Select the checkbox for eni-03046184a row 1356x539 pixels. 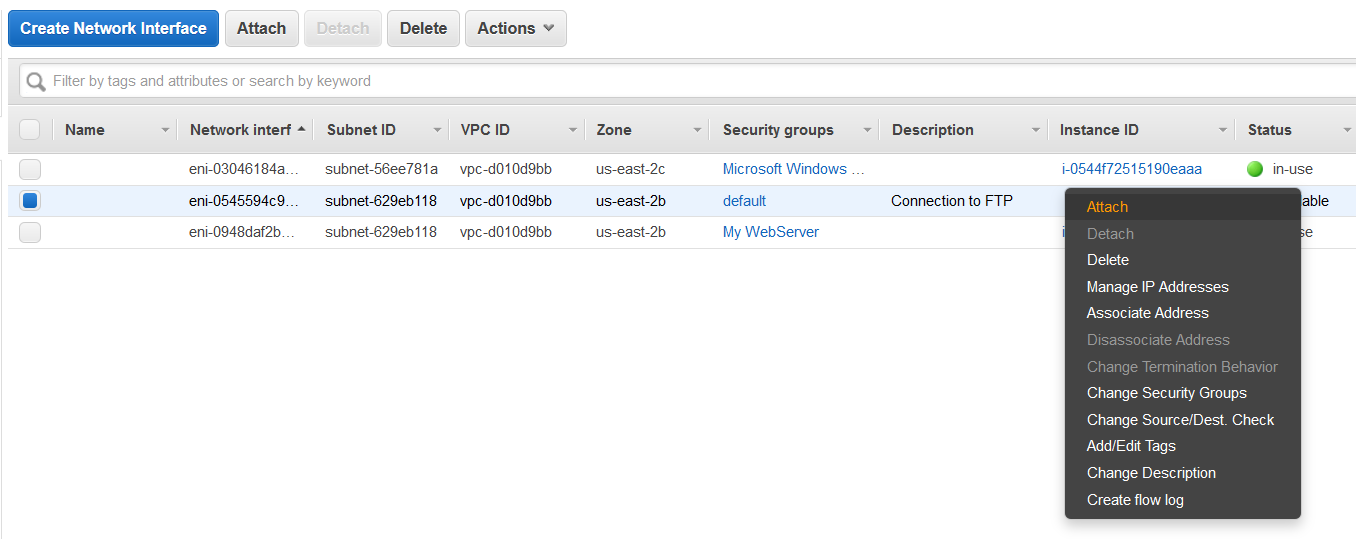pos(30,169)
